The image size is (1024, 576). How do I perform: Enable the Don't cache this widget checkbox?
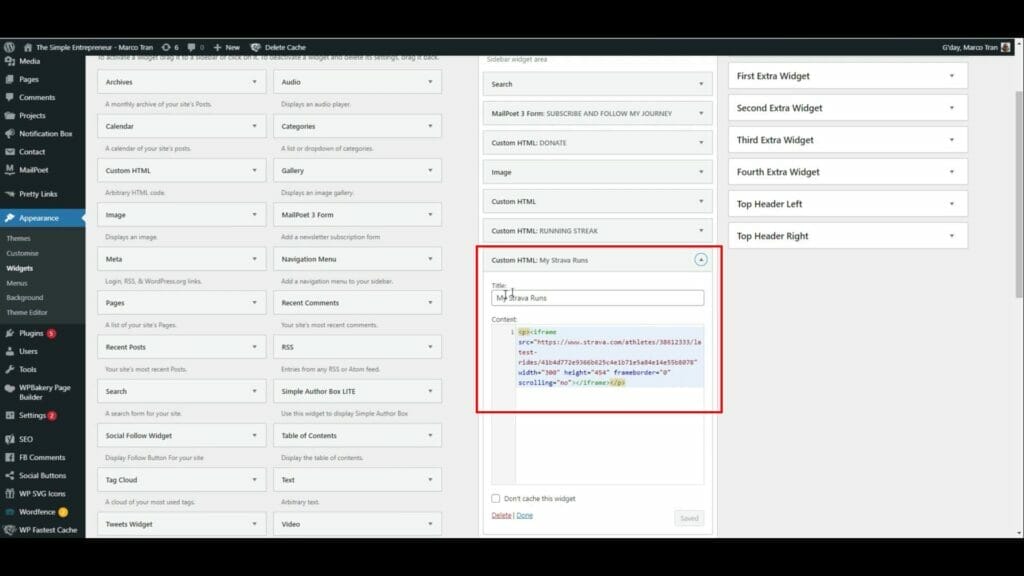click(x=495, y=498)
